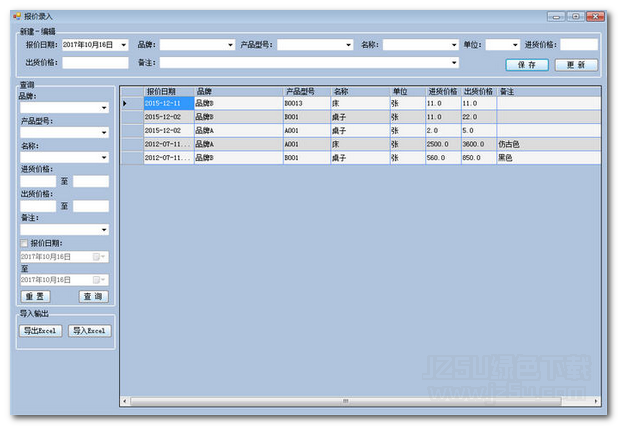Click the query 进货价格 maximum field

(x=91, y=181)
